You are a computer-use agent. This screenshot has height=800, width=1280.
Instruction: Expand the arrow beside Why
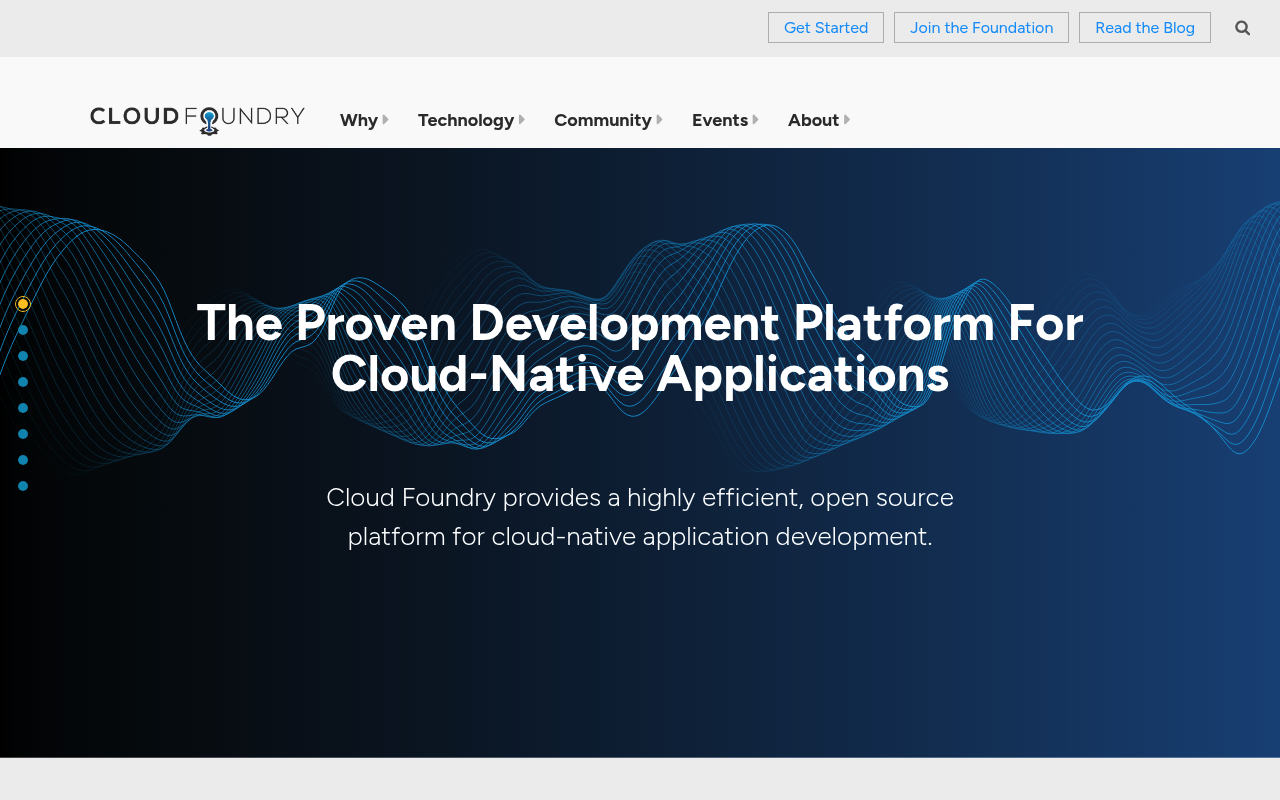[386, 120]
